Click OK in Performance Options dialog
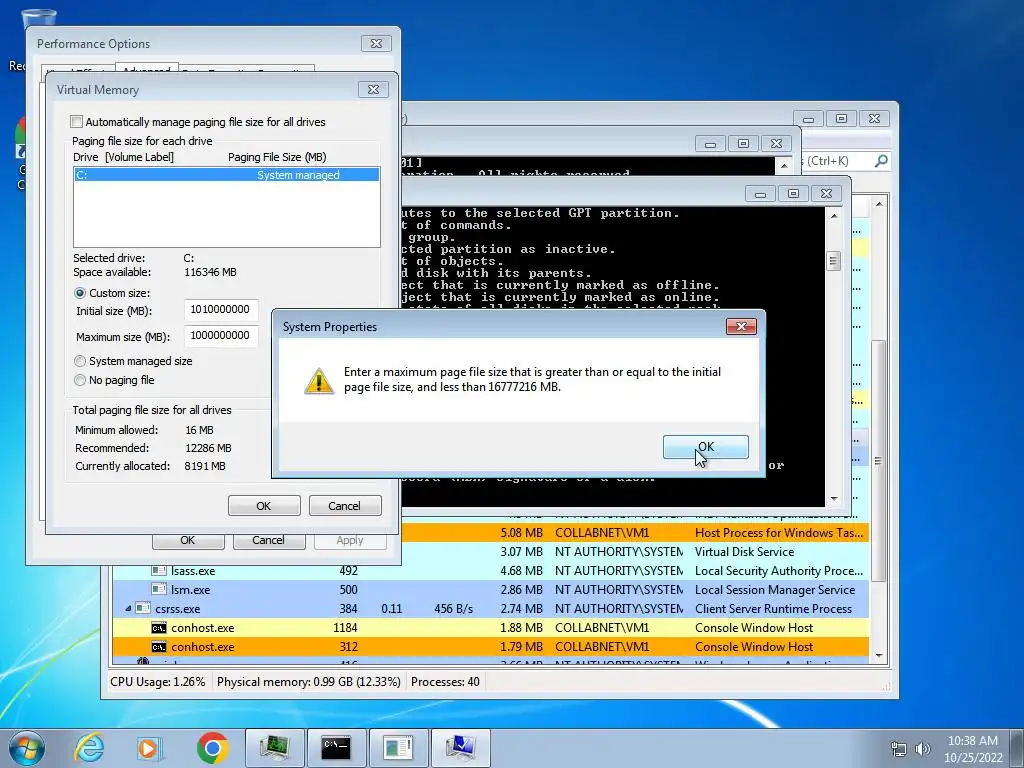The height and width of the screenshot is (768, 1024). 188,541
